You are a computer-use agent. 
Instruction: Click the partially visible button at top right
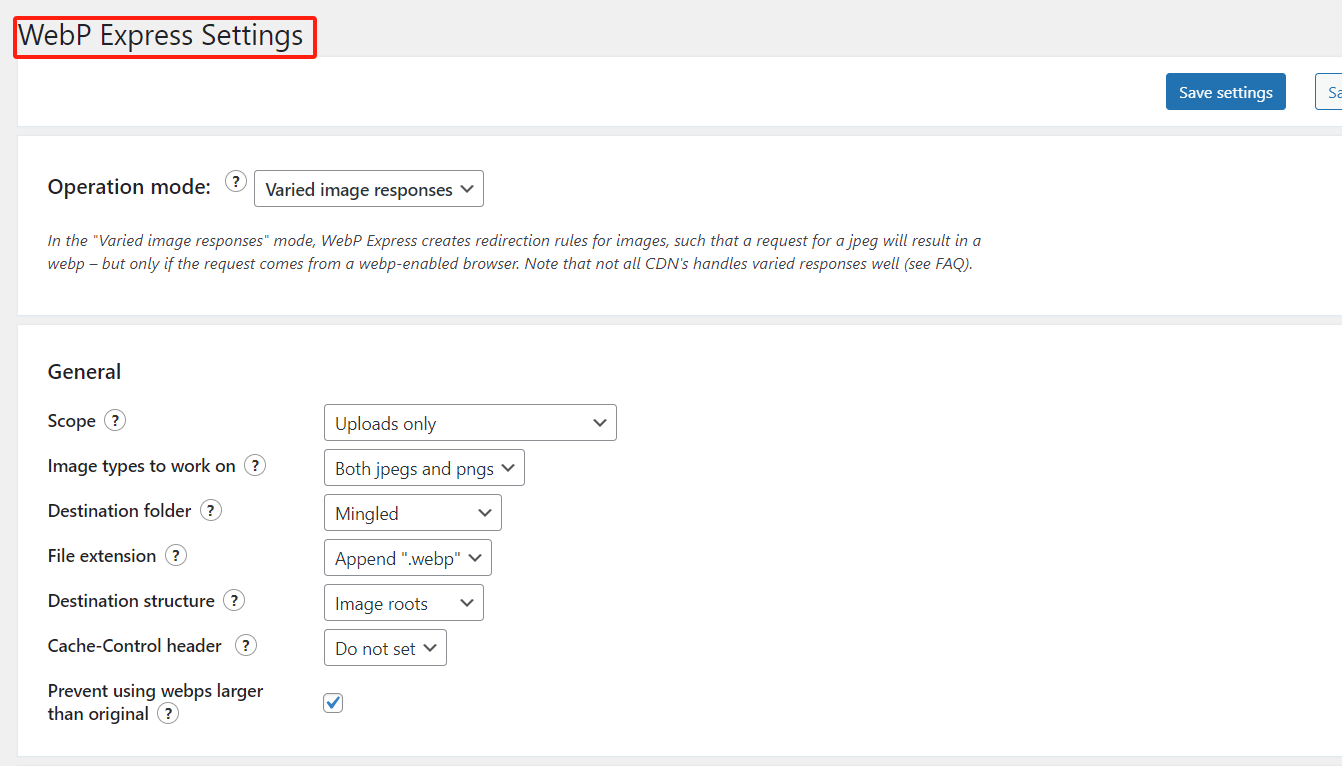[x=1330, y=91]
